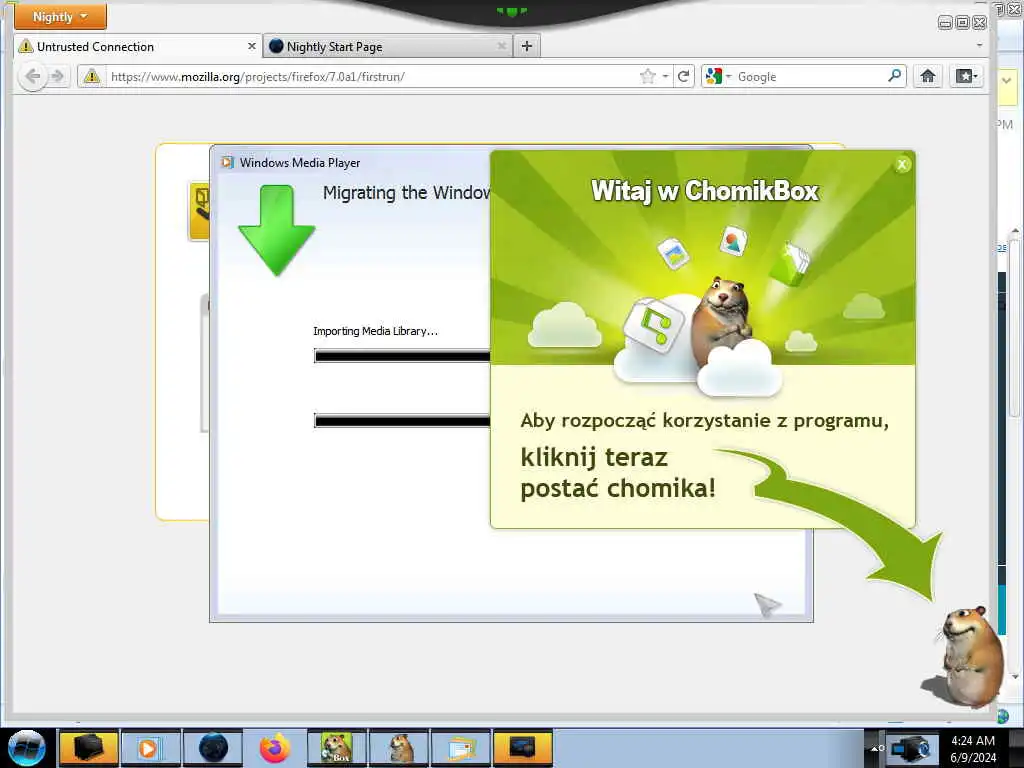
Task: Open the black box taskbar application
Action: click(88, 748)
